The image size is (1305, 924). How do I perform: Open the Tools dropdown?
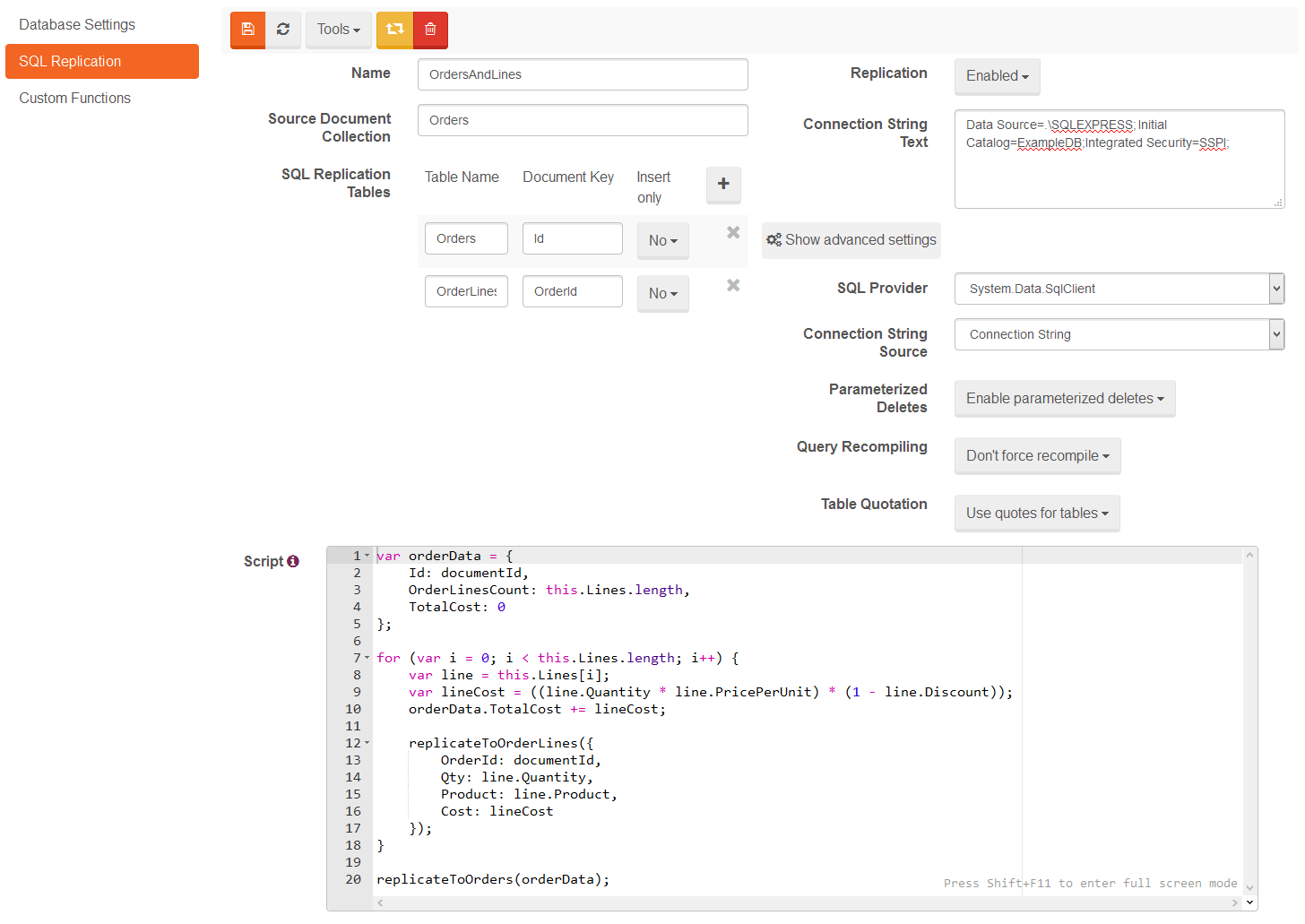click(338, 29)
